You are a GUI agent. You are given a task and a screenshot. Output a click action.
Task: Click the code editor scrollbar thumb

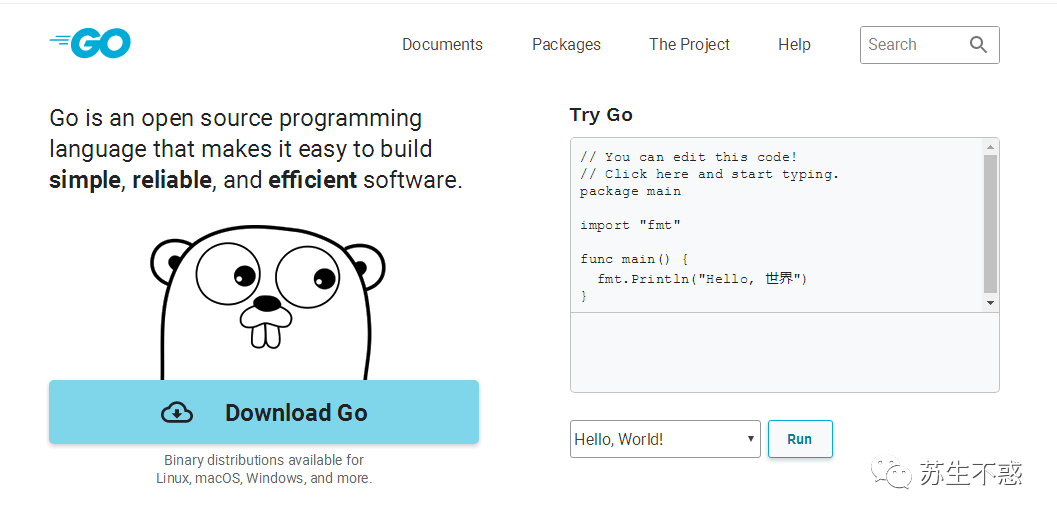tap(990, 223)
